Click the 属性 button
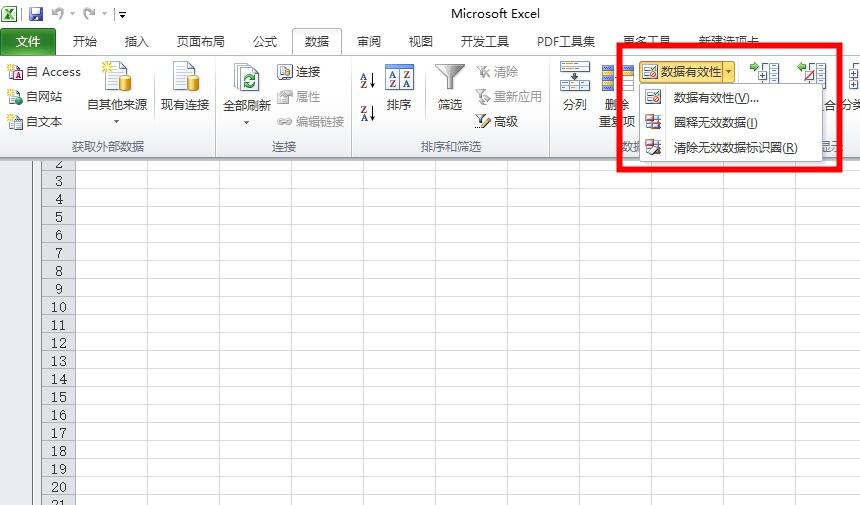 [x=299, y=97]
